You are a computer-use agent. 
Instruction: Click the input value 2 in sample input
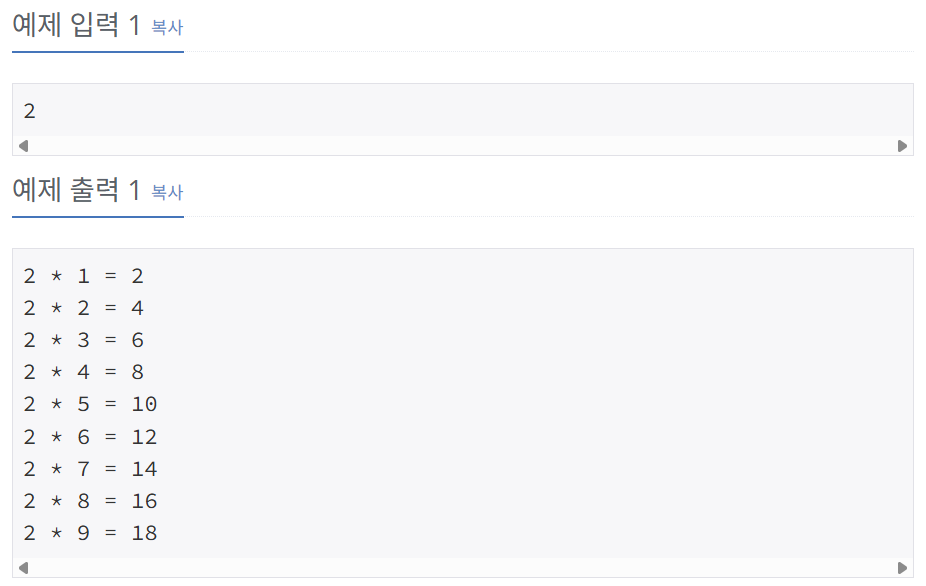point(30,111)
